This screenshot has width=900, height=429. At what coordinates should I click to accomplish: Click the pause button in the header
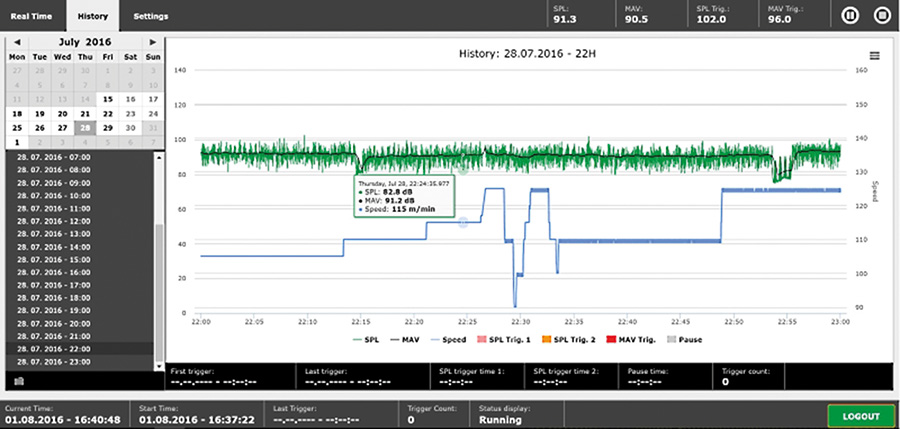pyautogui.click(x=849, y=15)
